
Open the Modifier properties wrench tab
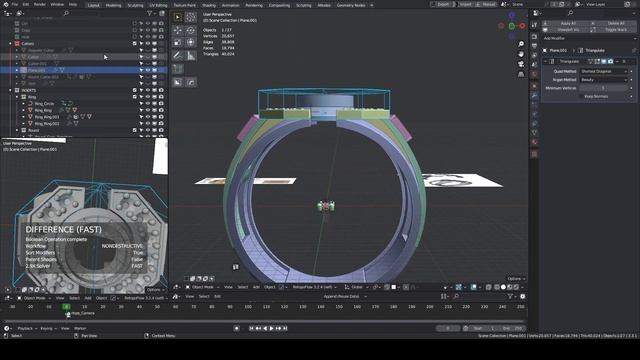click(534, 96)
